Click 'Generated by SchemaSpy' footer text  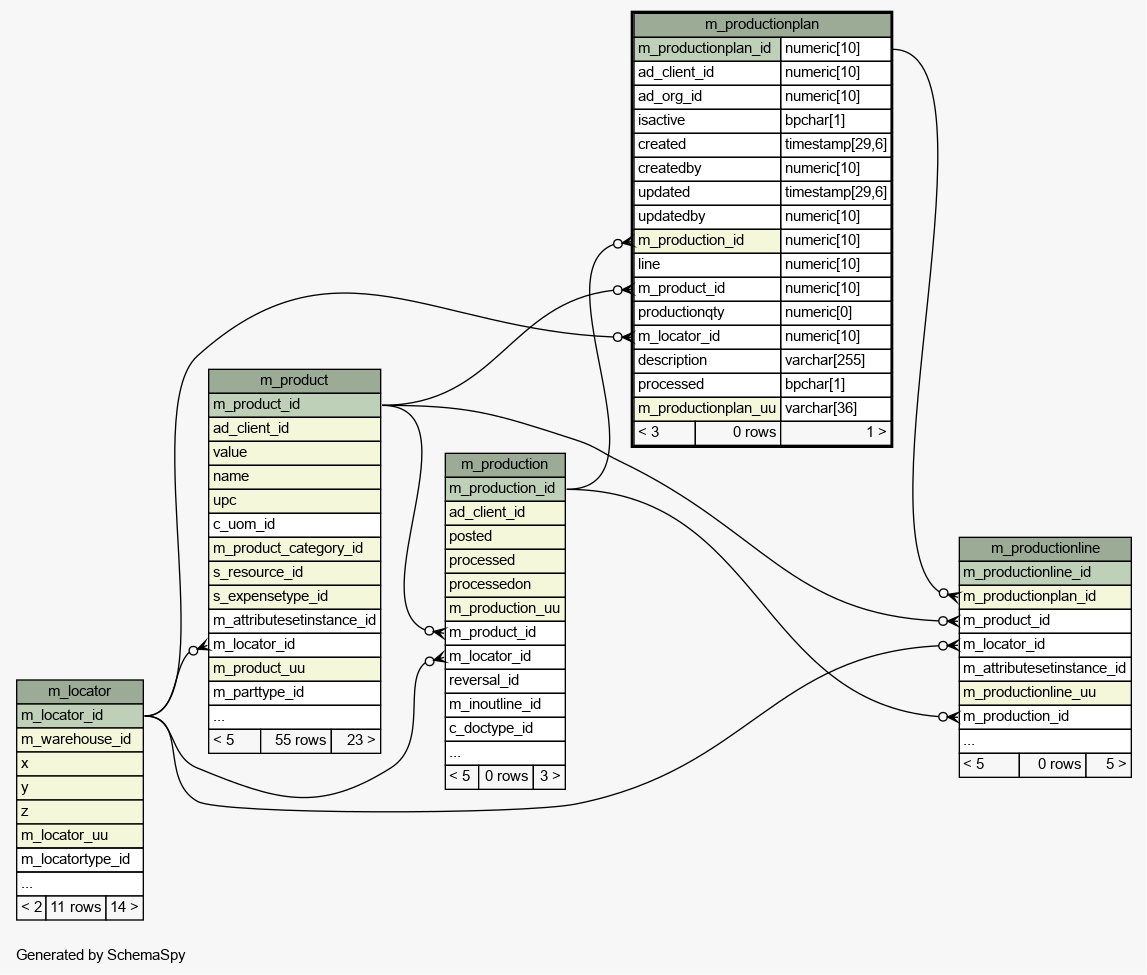coord(100,955)
